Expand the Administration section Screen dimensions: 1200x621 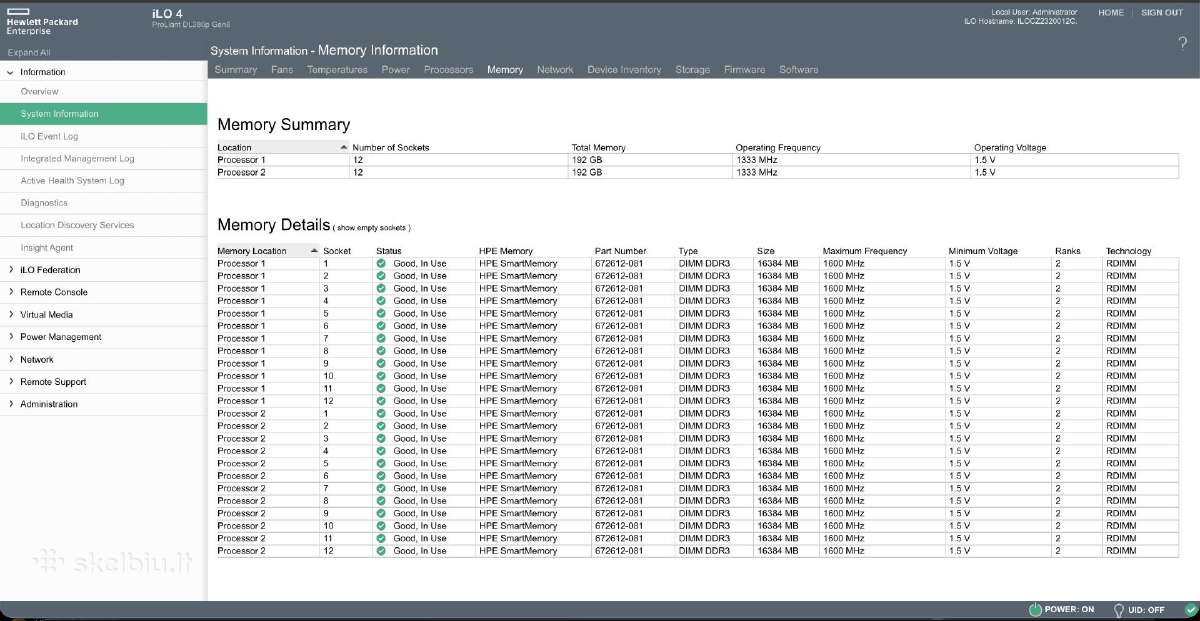(x=10, y=404)
